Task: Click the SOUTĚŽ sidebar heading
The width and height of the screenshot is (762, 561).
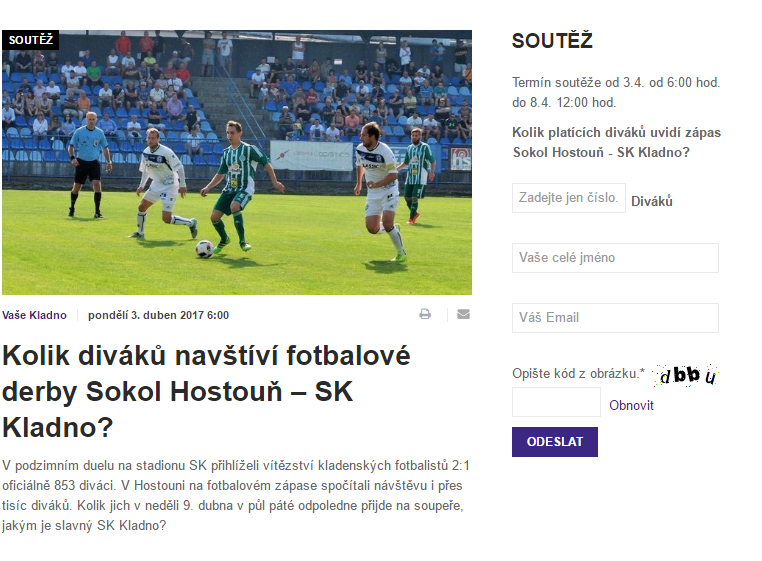Action: (553, 41)
